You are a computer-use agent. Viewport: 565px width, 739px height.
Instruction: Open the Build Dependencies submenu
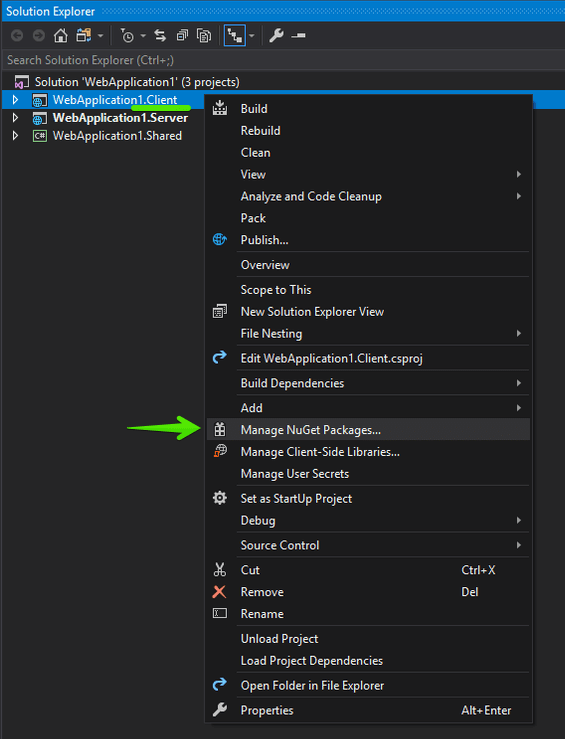click(x=368, y=383)
